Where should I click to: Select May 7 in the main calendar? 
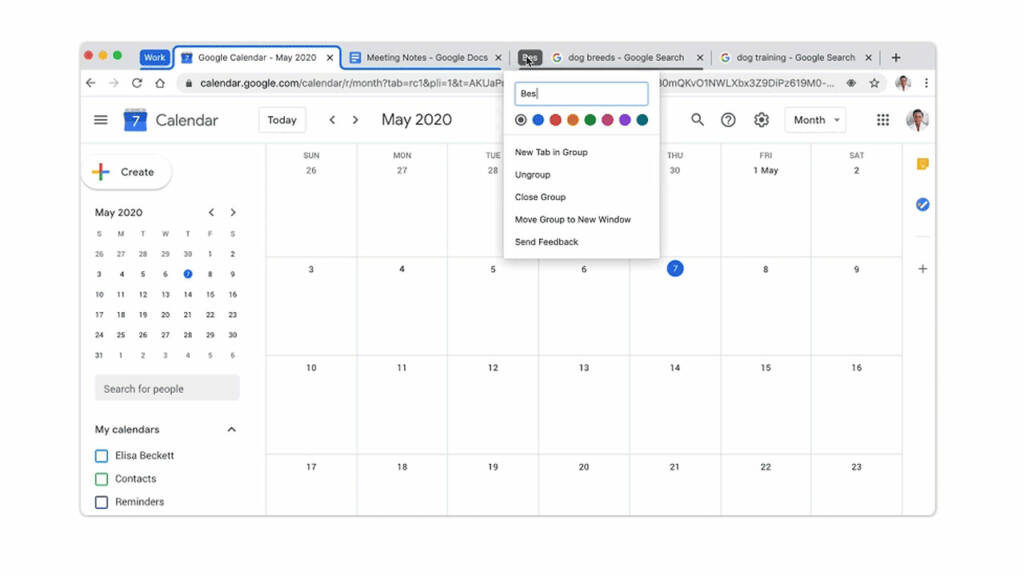(x=675, y=269)
